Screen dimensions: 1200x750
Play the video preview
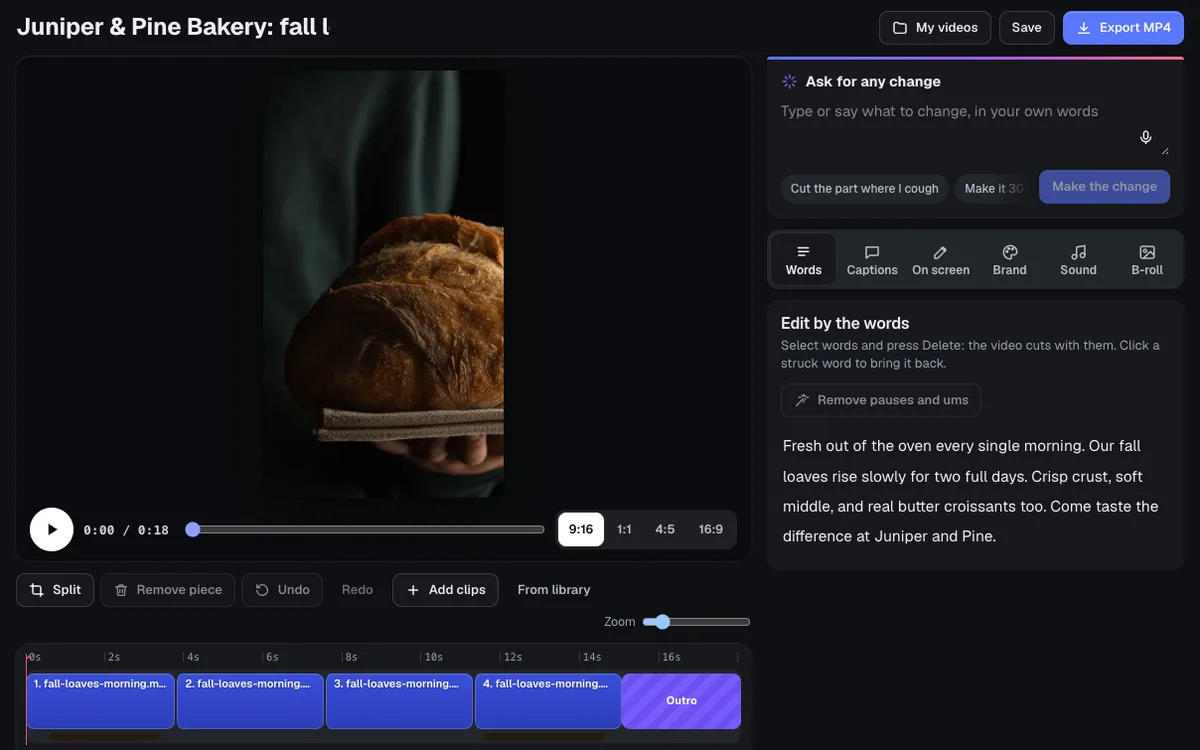52,530
